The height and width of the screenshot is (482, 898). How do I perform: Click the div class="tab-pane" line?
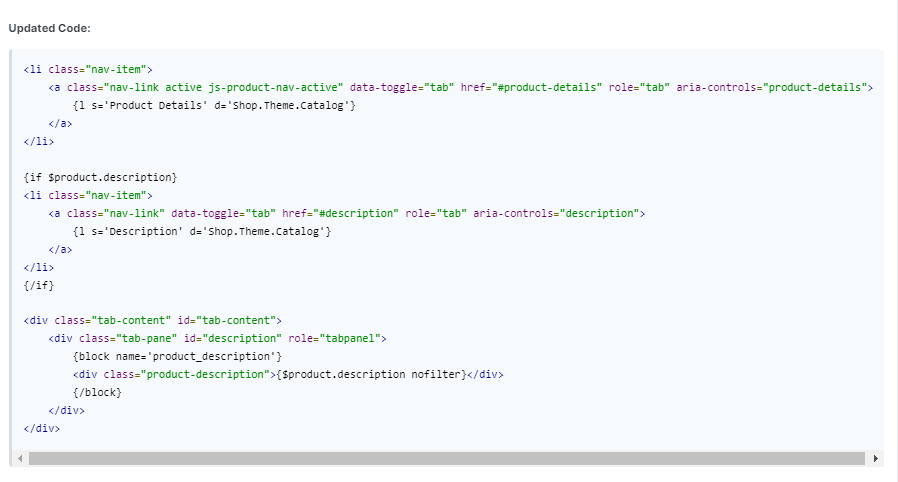218,338
